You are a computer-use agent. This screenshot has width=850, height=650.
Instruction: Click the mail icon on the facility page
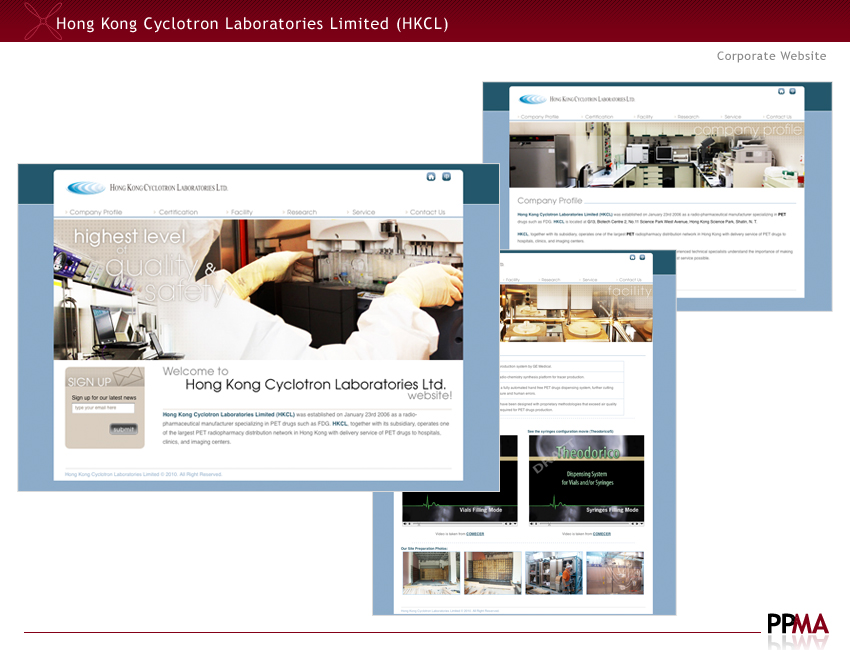642,258
